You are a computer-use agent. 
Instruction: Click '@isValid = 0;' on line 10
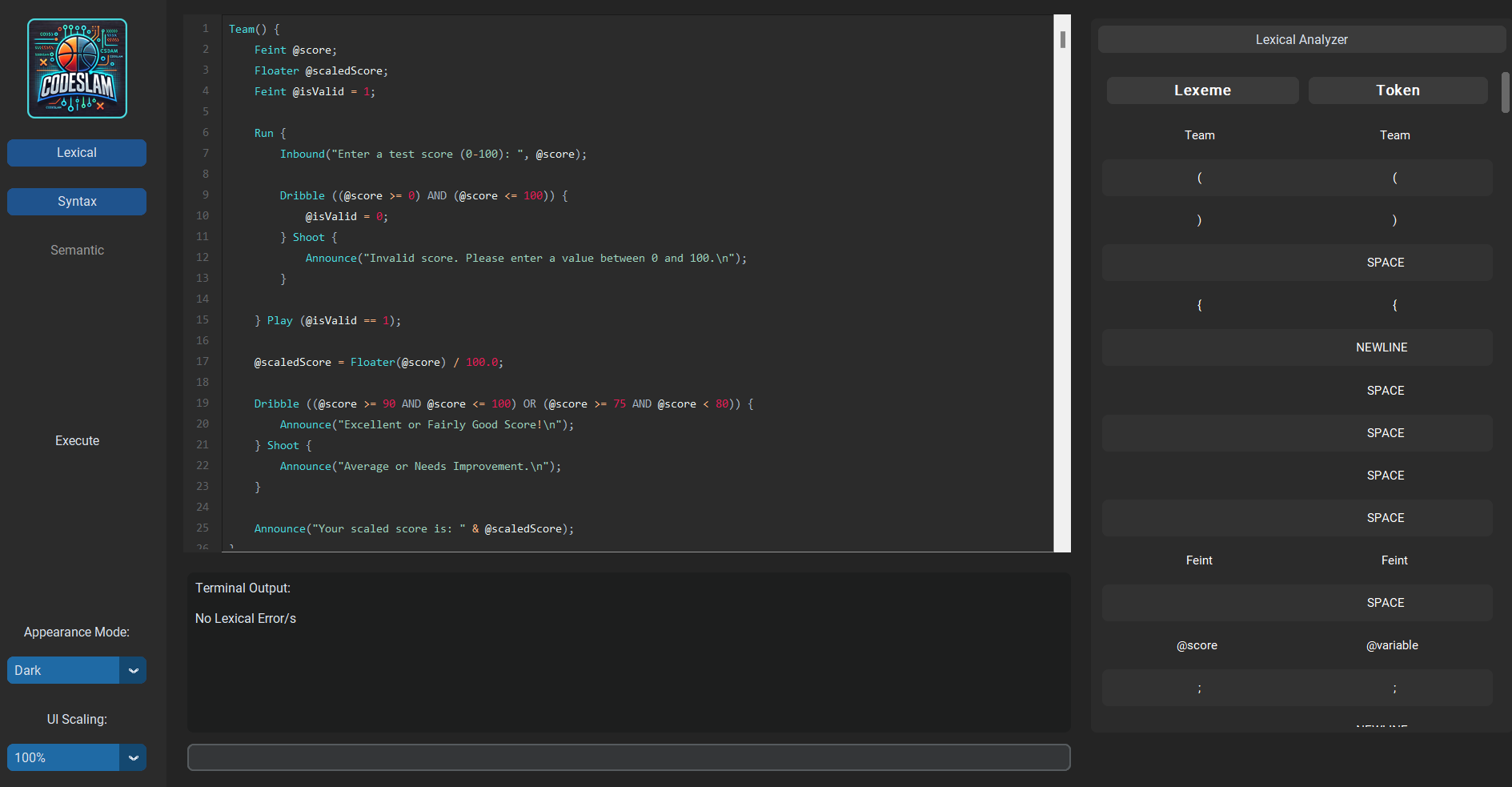(x=347, y=216)
